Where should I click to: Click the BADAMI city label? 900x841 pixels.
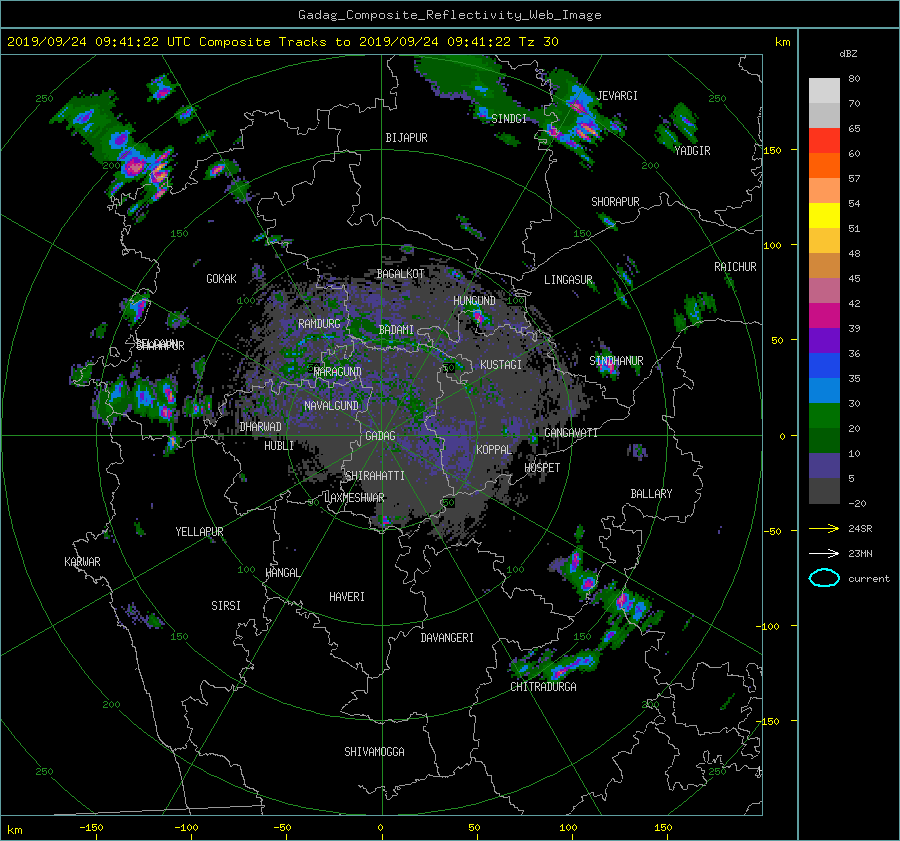point(396,330)
